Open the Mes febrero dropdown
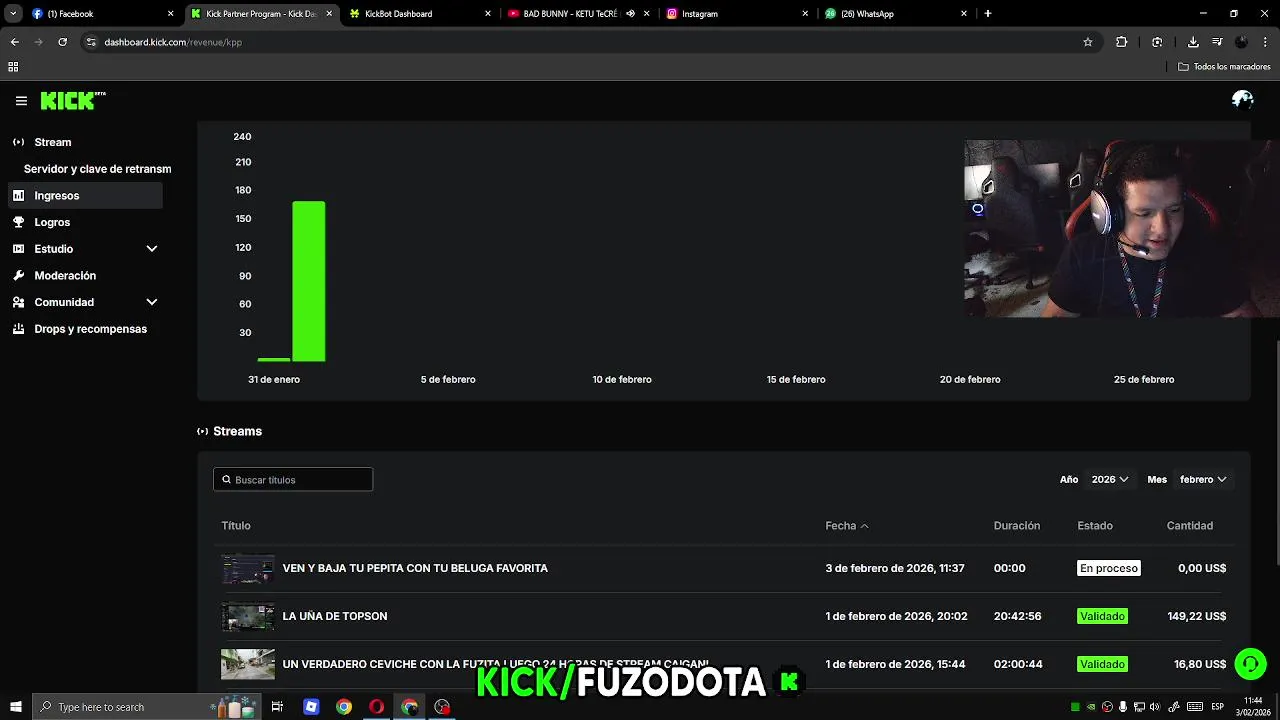This screenshot has width=1280, height=720. tap(1203, 480)
